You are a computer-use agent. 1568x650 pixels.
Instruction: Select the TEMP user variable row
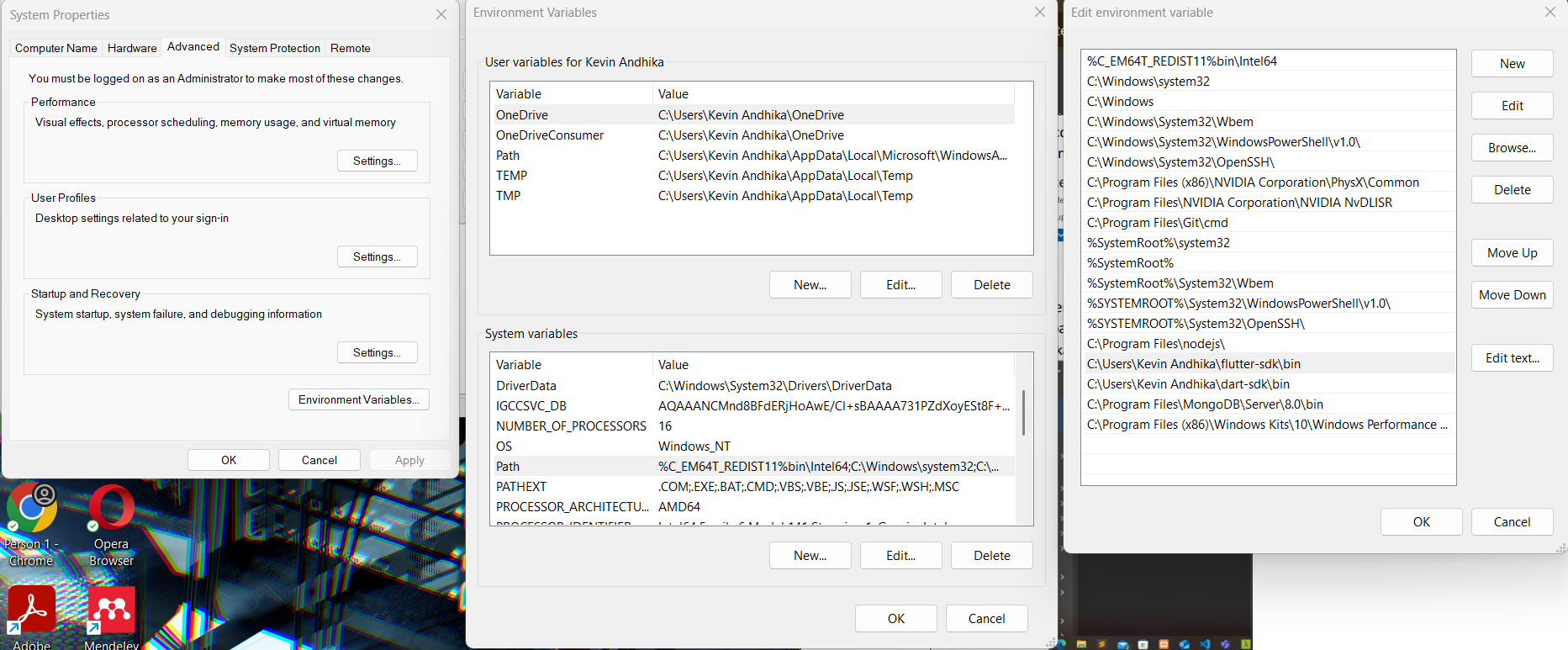tap(511, 176)
